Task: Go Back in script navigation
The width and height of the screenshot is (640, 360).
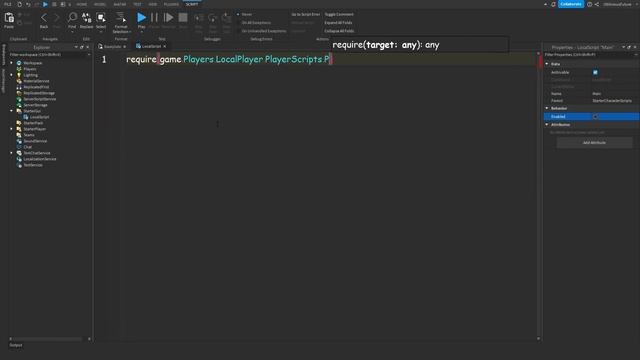Action: click(44, 18)
